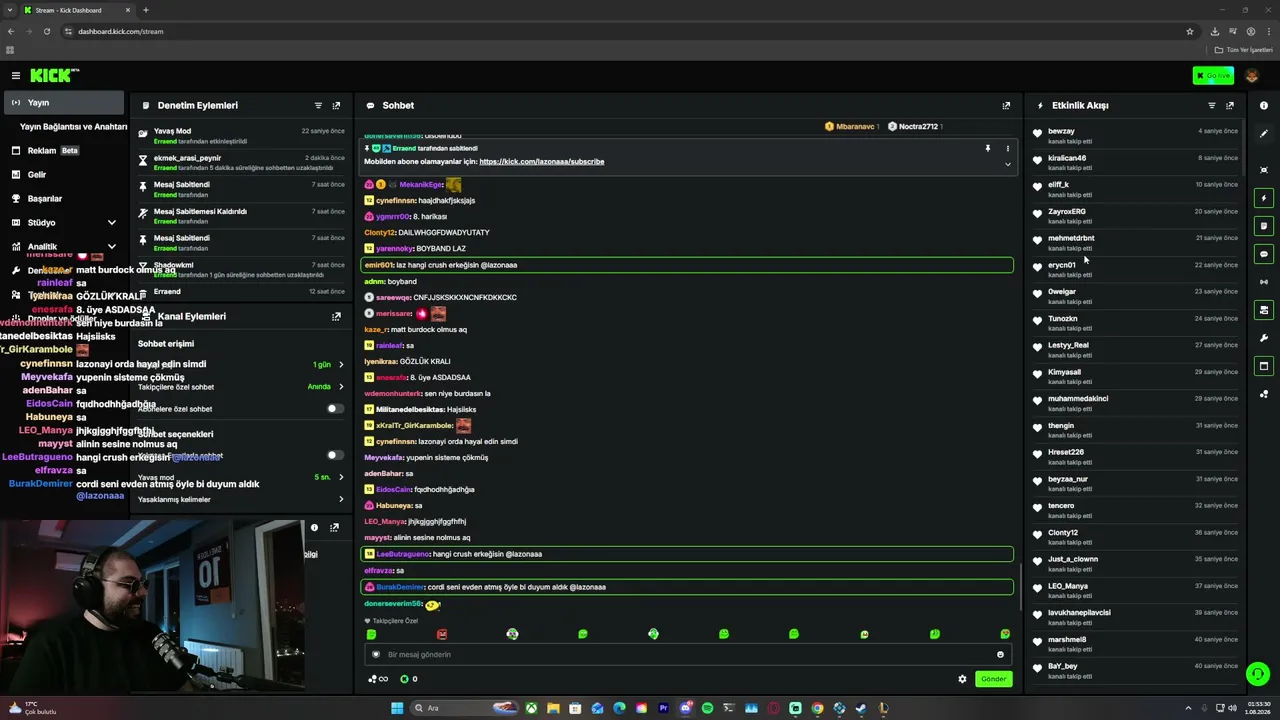Open the emoji picker in message box
Viewport: 1280px width, 720px height.
1000,654
